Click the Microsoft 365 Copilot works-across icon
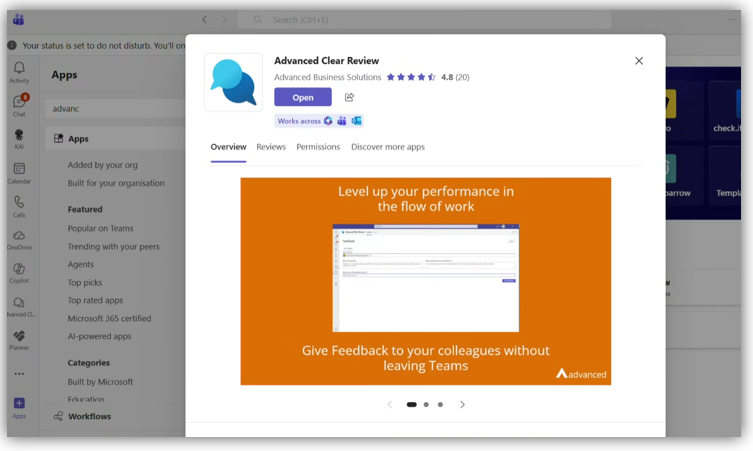This screenshot has height=451, width=753. pyautogui.click(x=328, y=121)
